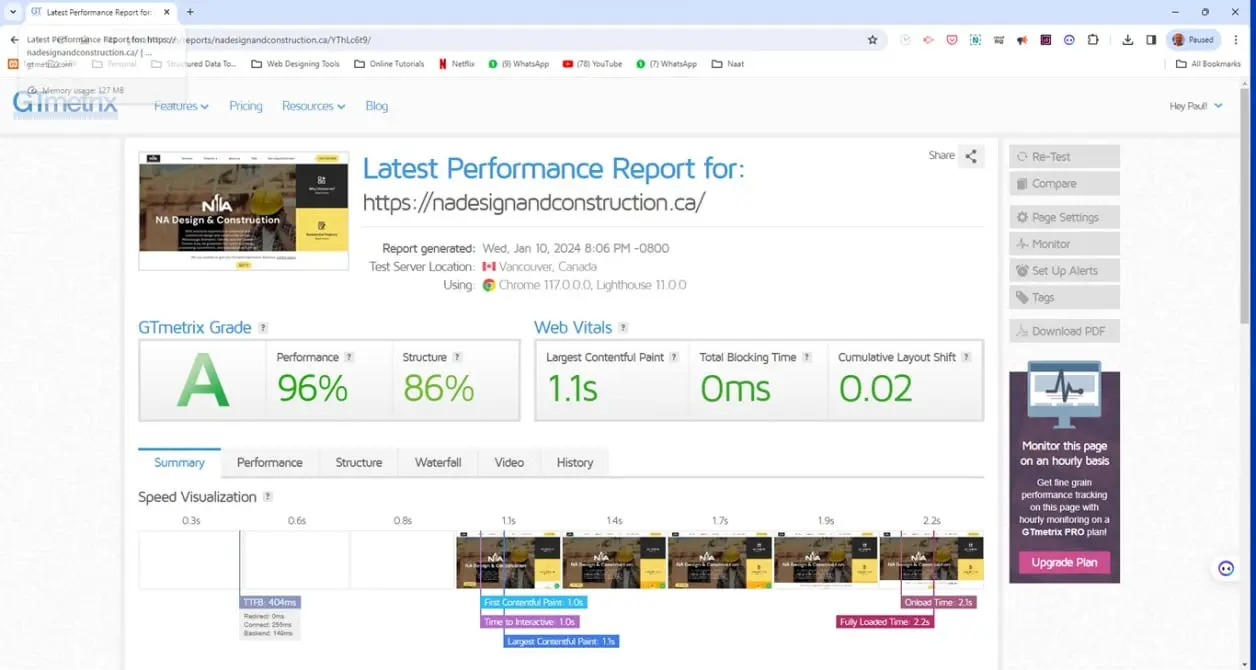1256x670 pixels.
Task: Switch to the Structure tab
Action: (x=358, y=463)
